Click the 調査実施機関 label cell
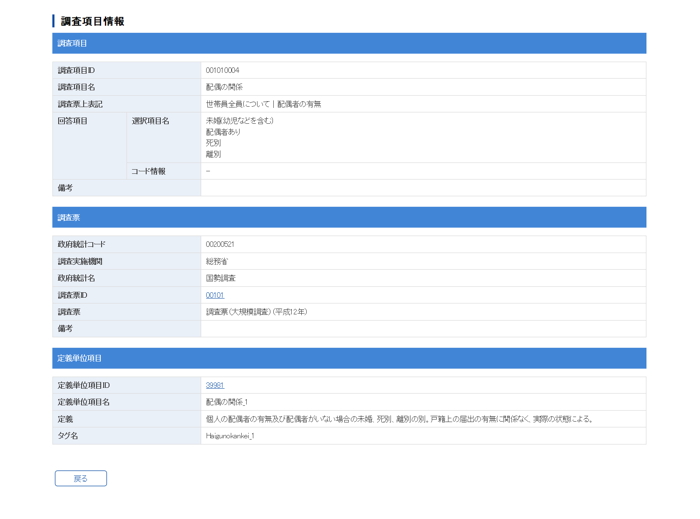This screenshot has width=700, height=519. 127,261
